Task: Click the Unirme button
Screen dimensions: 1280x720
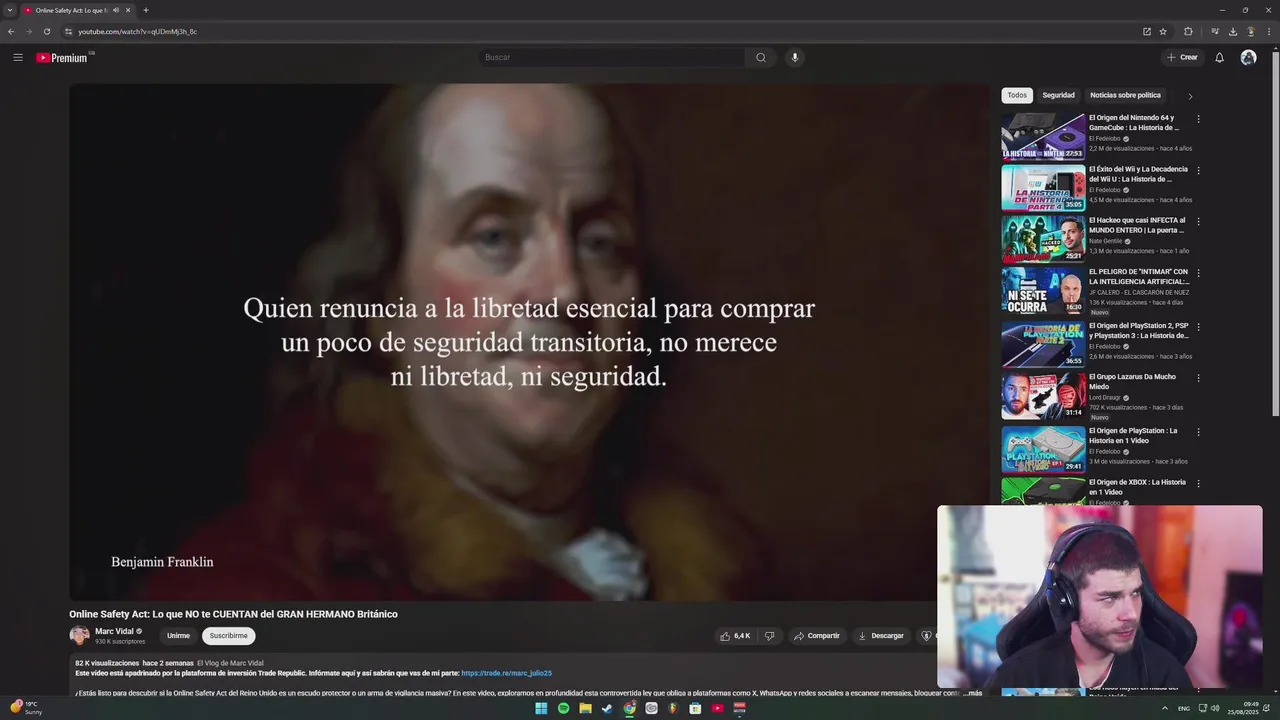Action: pos(178,636)
